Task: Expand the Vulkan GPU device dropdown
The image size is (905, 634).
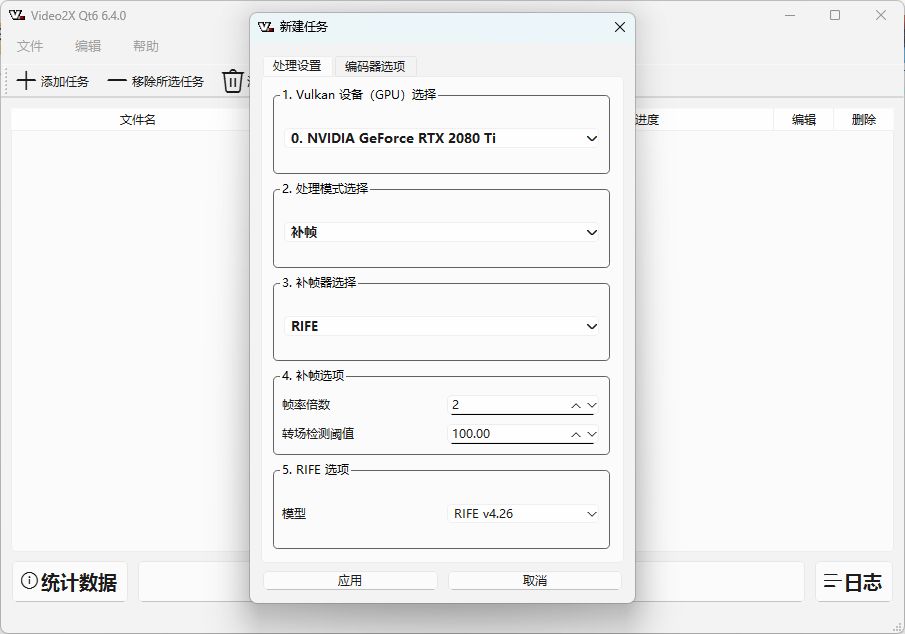Action: point(441,139)
